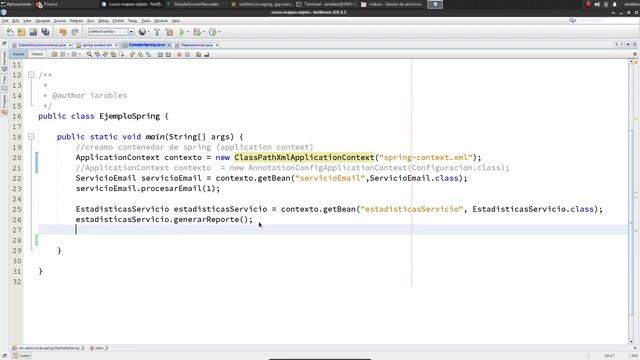Click the Stop Macro Recording icon

tap(187, 54)
